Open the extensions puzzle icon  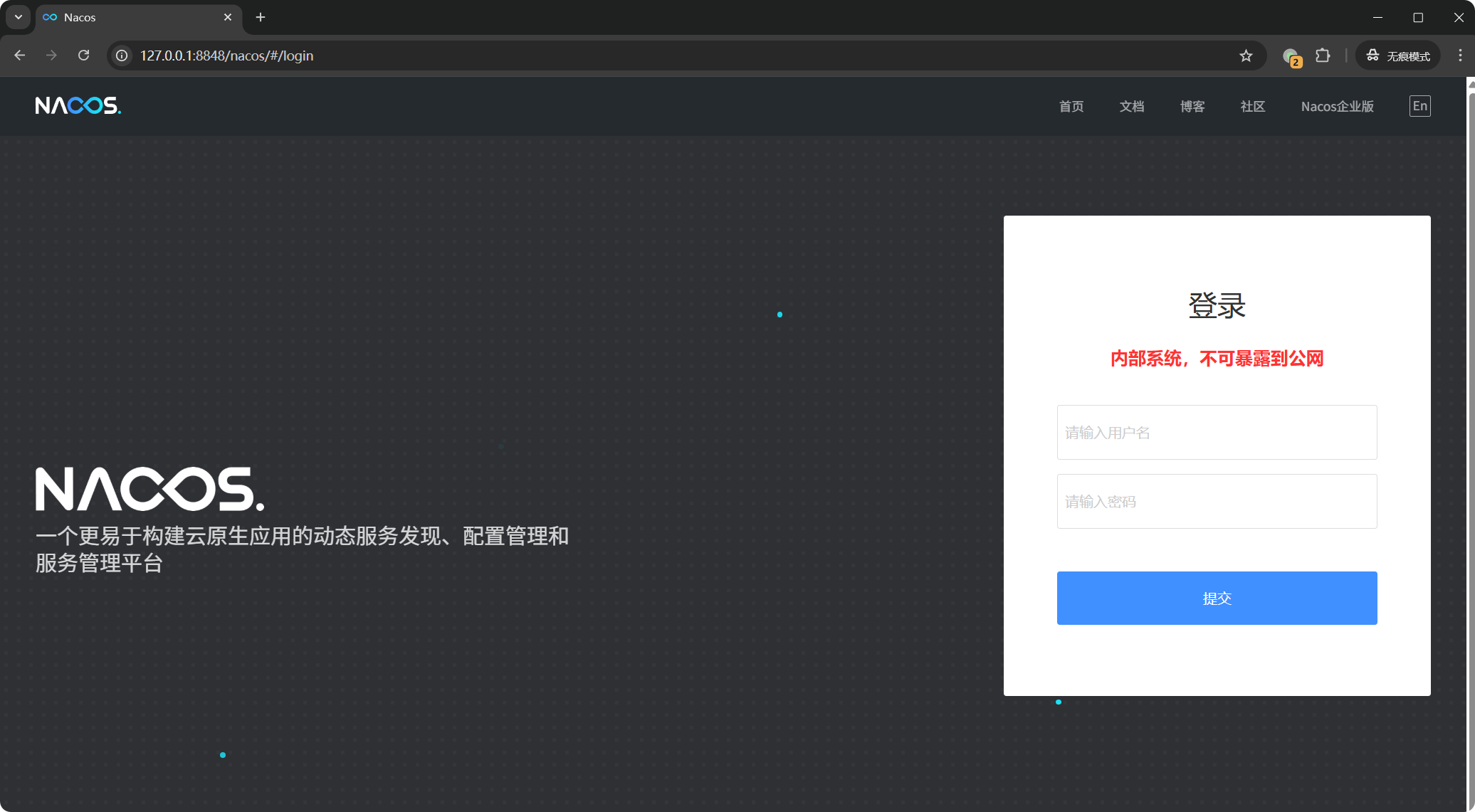(x=1323, y=56)
